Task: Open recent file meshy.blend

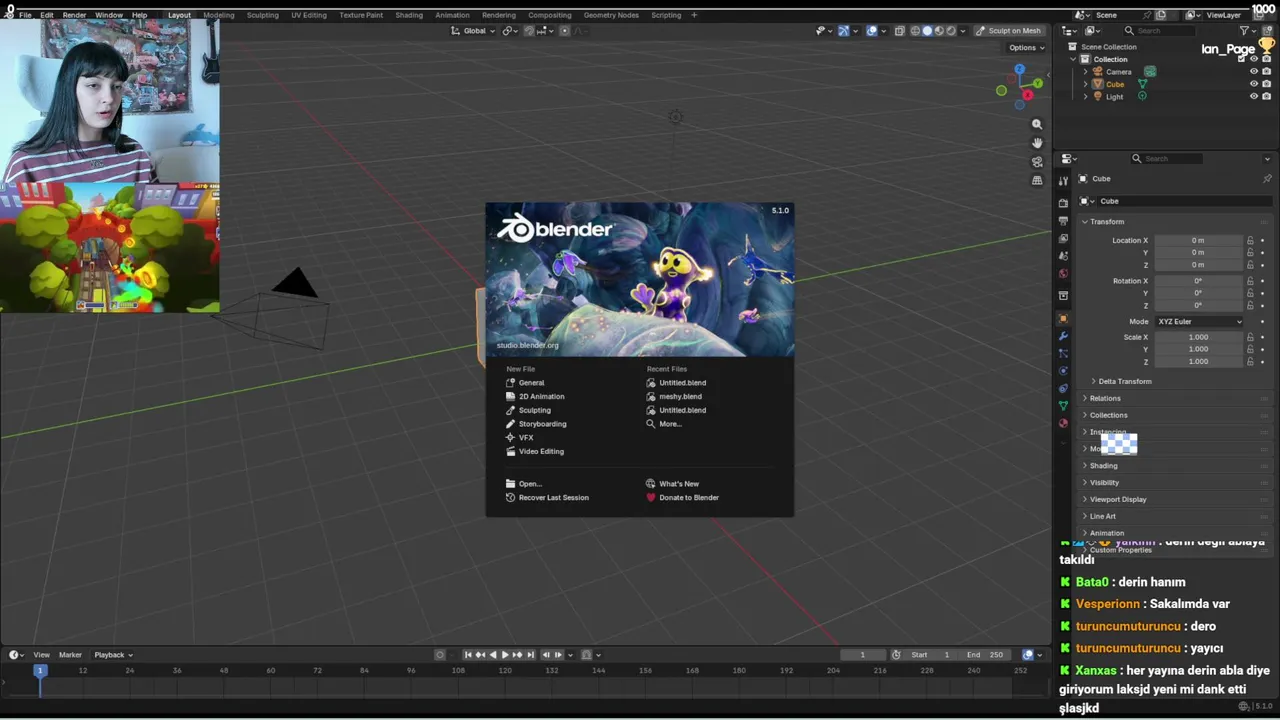Action: point(680,397)
